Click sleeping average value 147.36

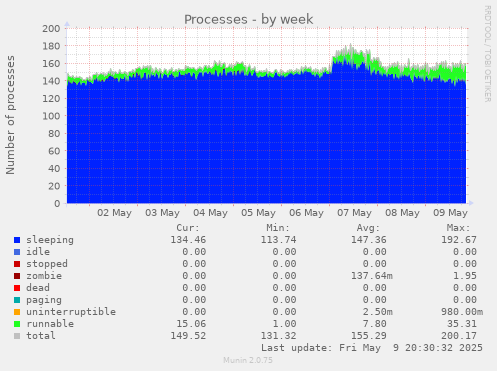369,240
